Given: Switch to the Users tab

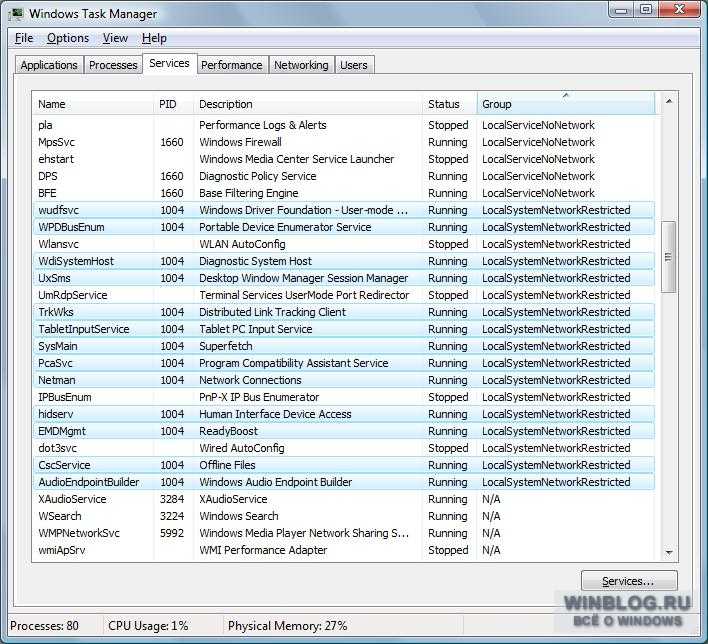Looking at the screenshot, I should coord(354,65).
